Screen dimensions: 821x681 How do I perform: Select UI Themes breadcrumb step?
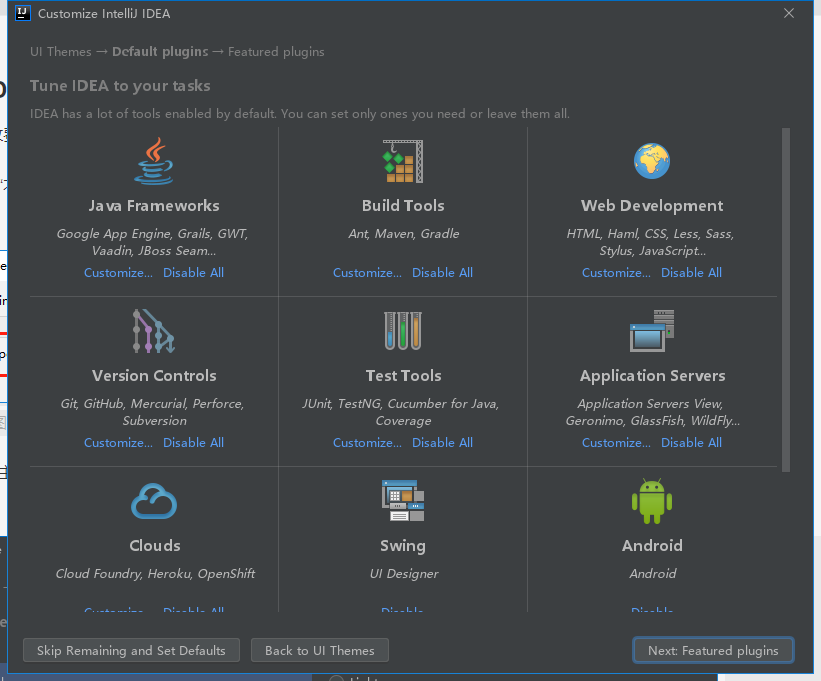coord(61,52)
